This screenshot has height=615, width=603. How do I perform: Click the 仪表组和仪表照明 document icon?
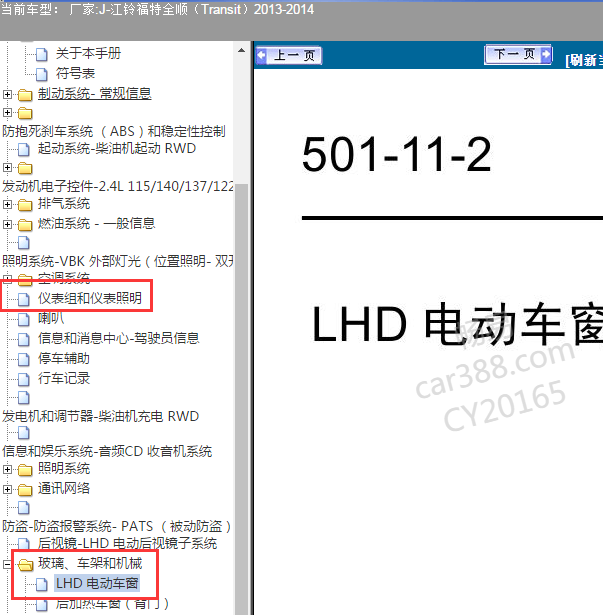24,299
